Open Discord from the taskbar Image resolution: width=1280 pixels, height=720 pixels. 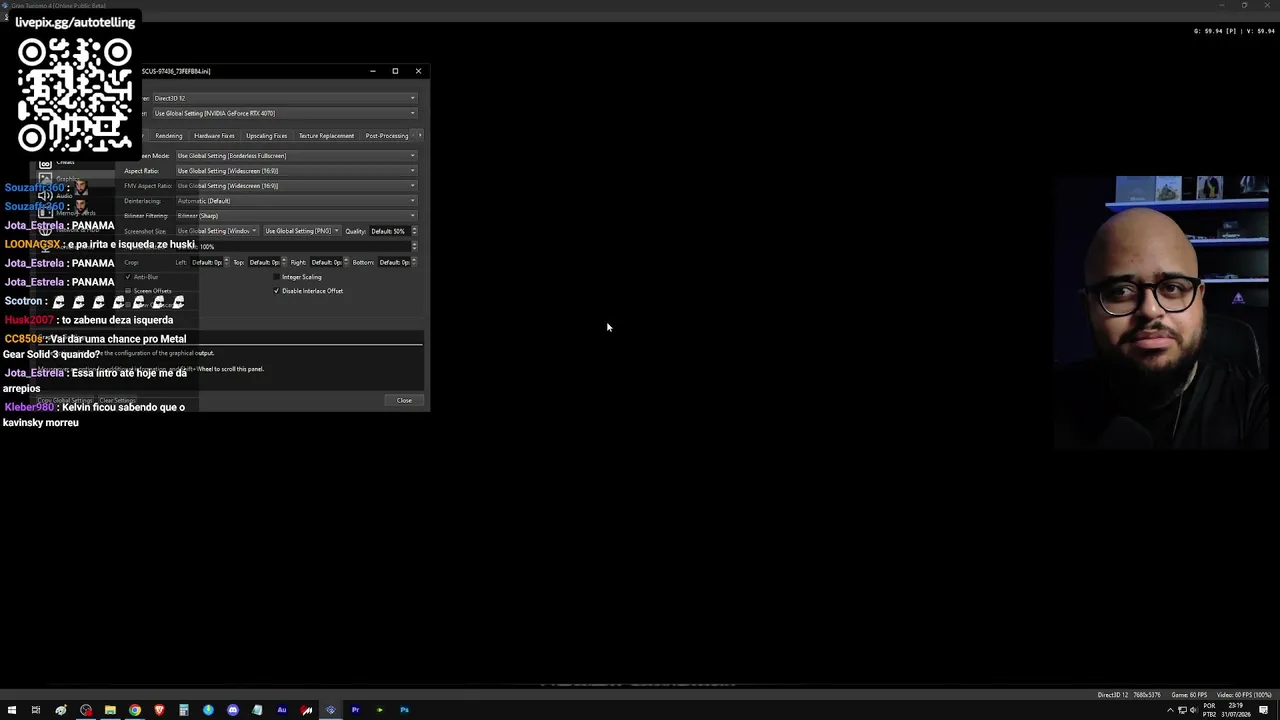coord(233,710)
